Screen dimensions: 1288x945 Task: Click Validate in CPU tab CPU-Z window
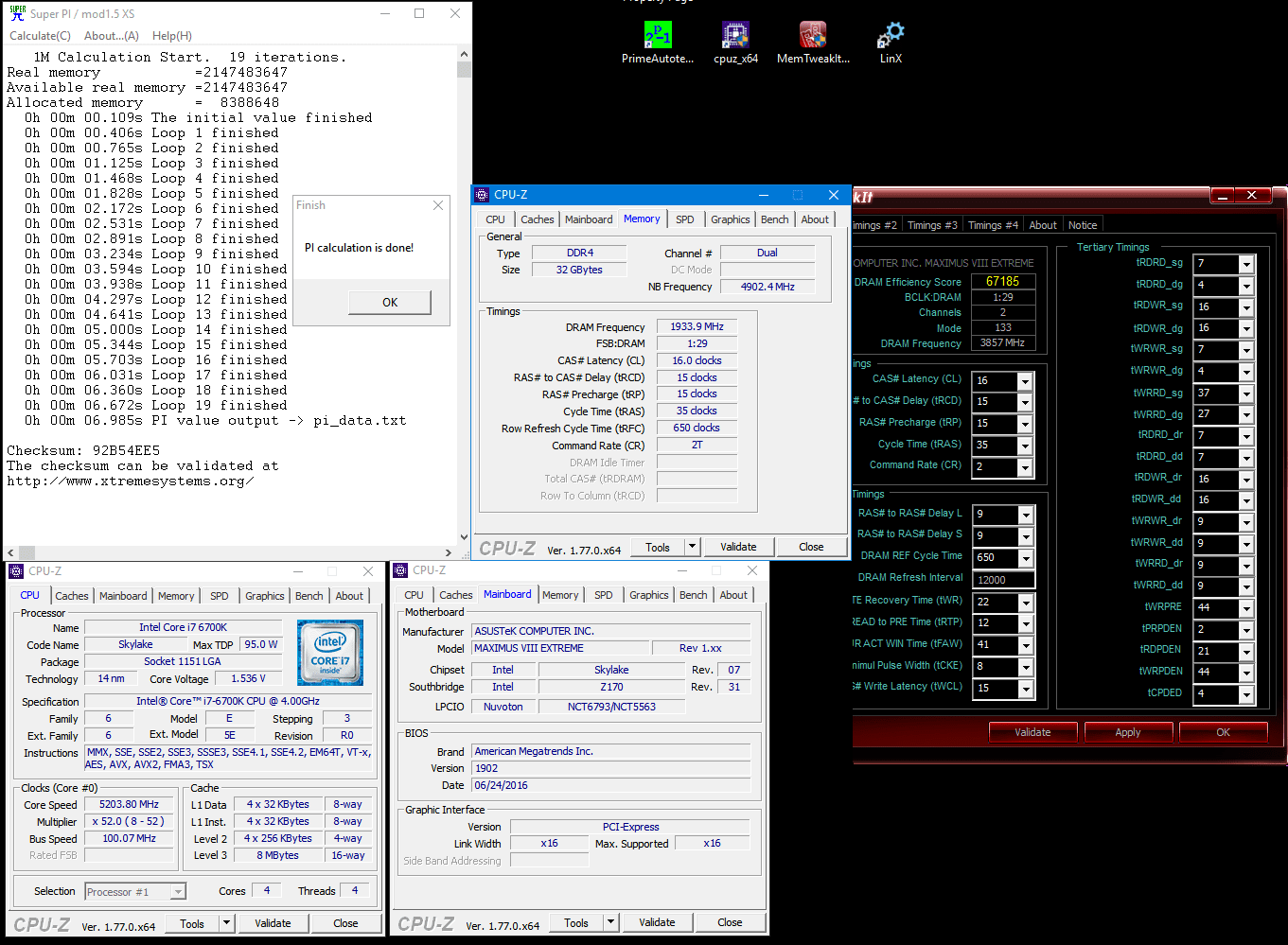pos(273,923)
